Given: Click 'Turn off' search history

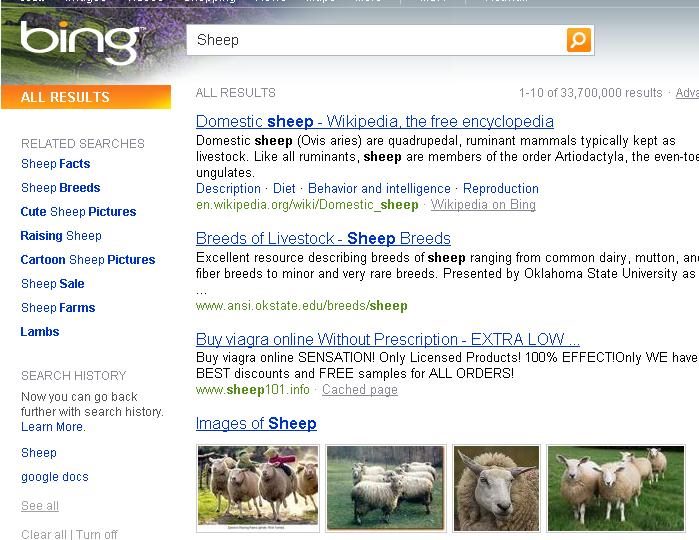Looking at the screenshot, I should (x=97, y=534).
